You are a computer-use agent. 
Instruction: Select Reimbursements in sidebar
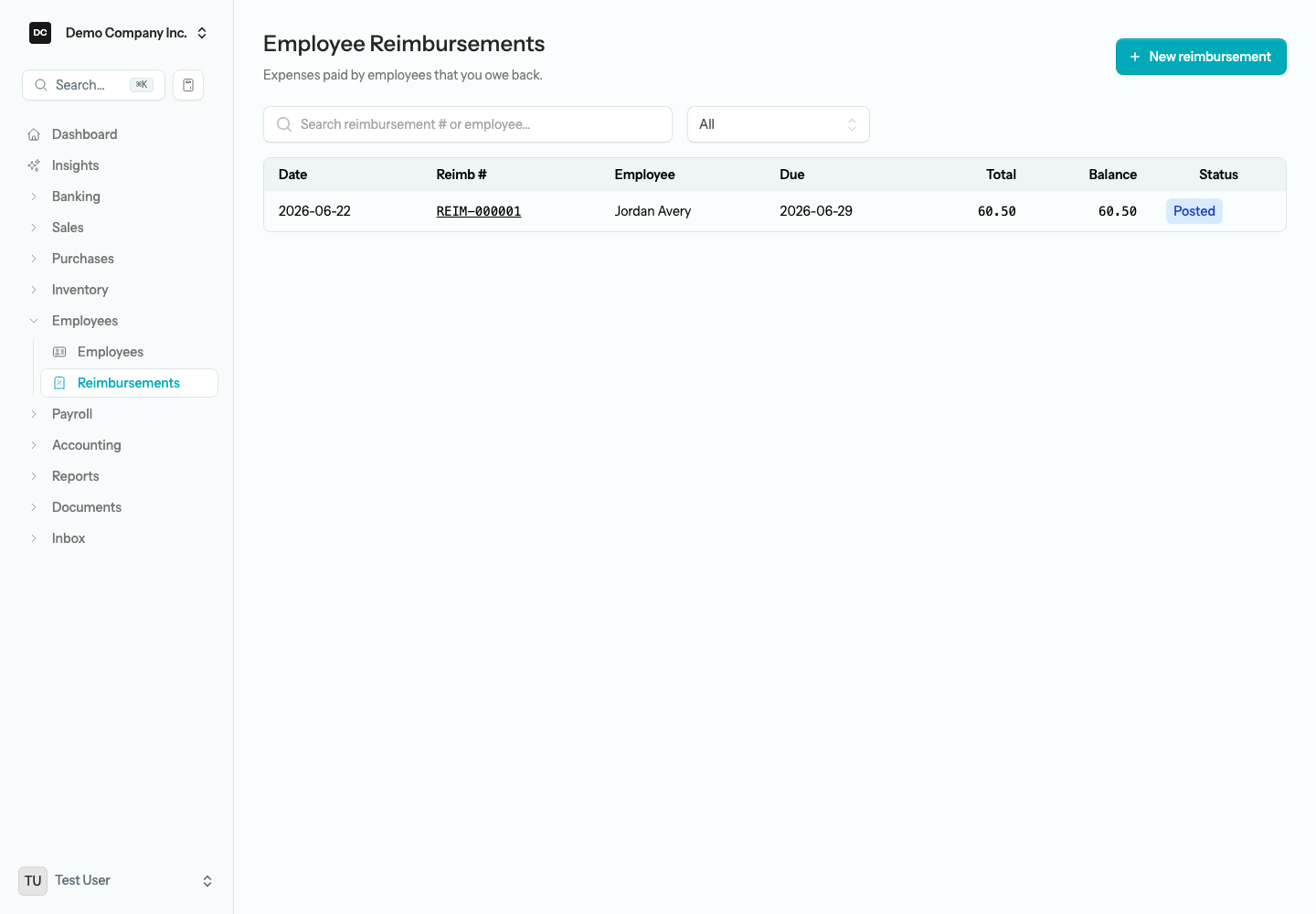pyautogui.click(x=129, y=383)
